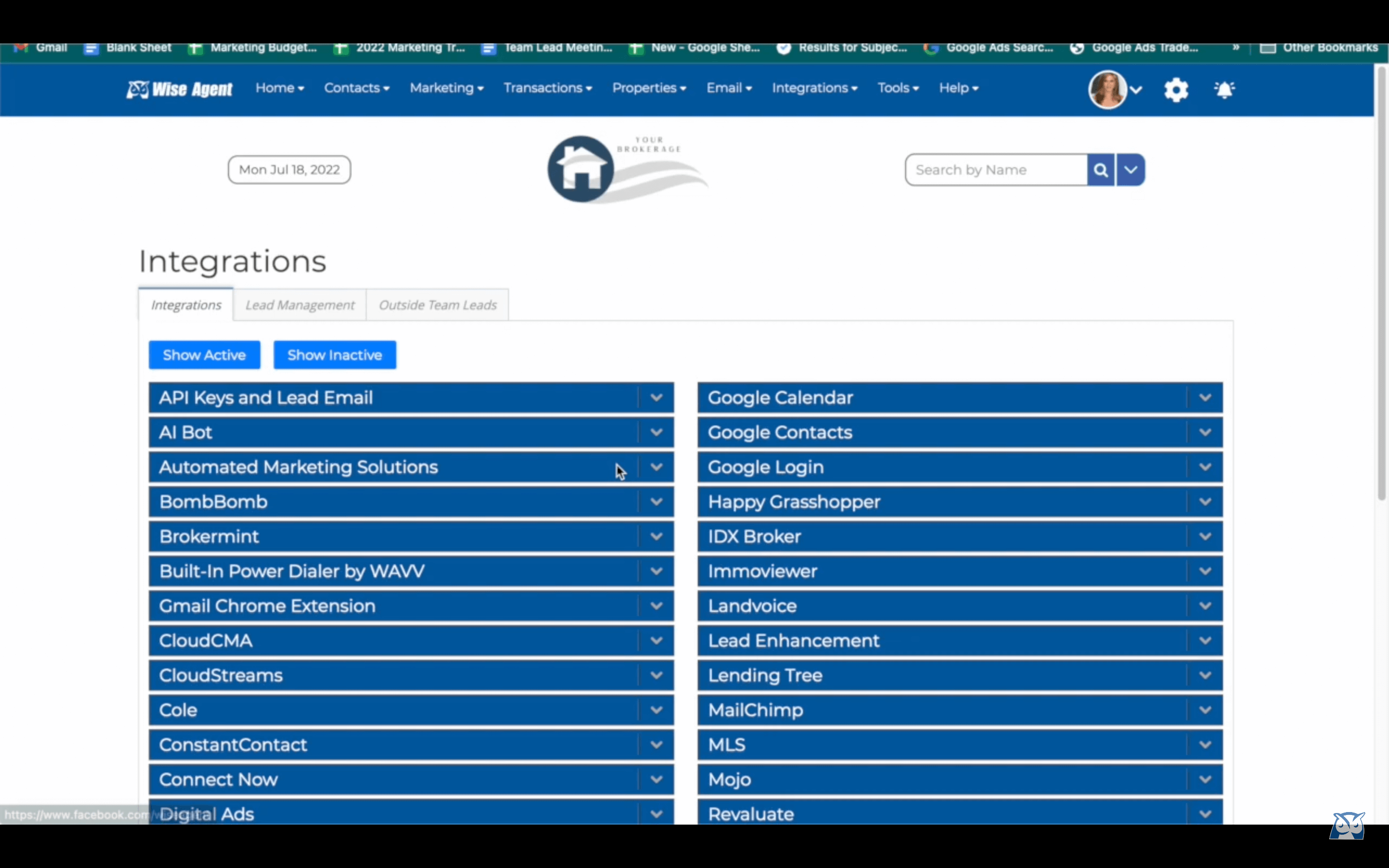This screenshot has height=868, width=1389.
Task: Open the search options dropdown arrow
Action: click(1130, 169)
